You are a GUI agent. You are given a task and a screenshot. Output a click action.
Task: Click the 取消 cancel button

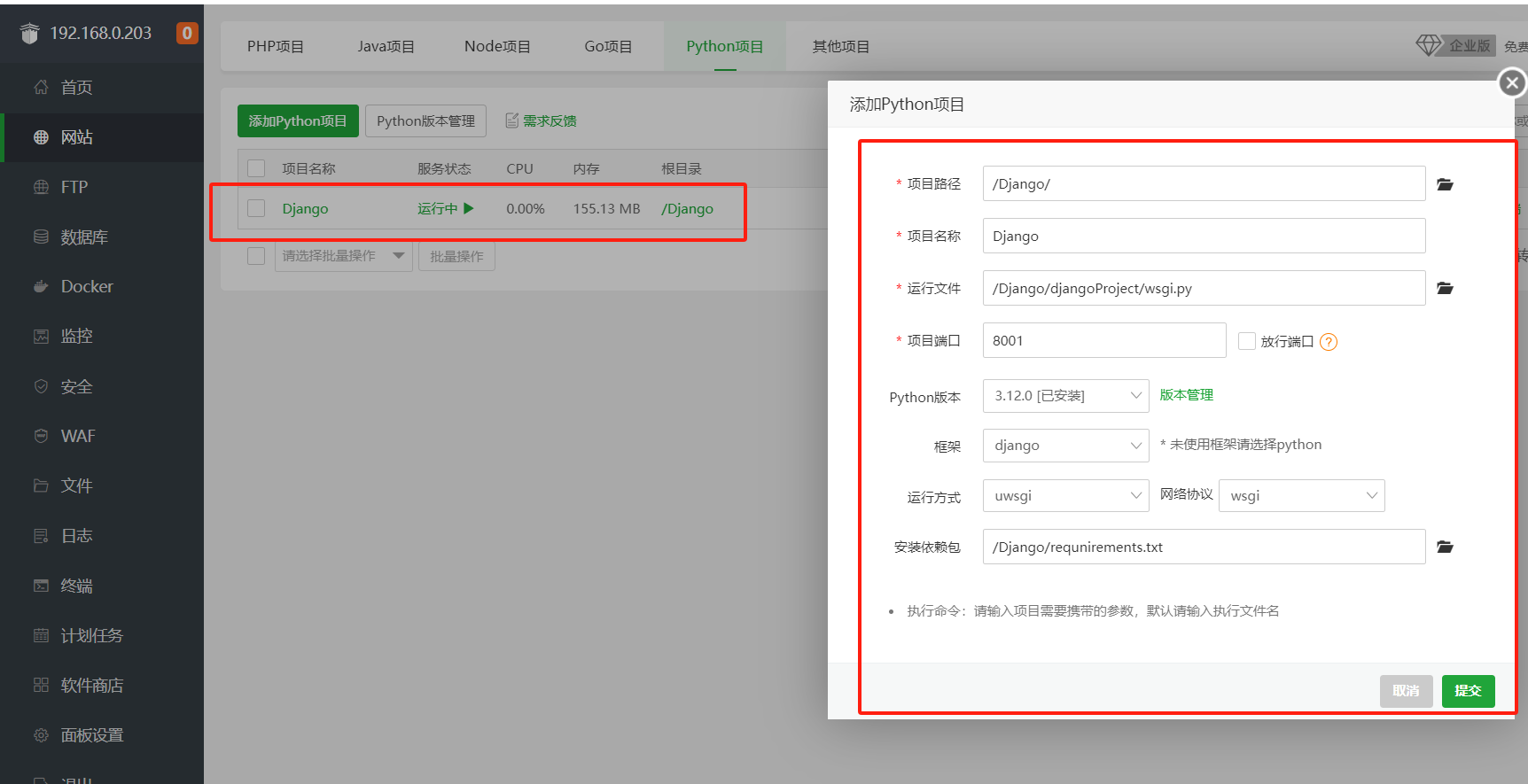(x=1406, y=691)
